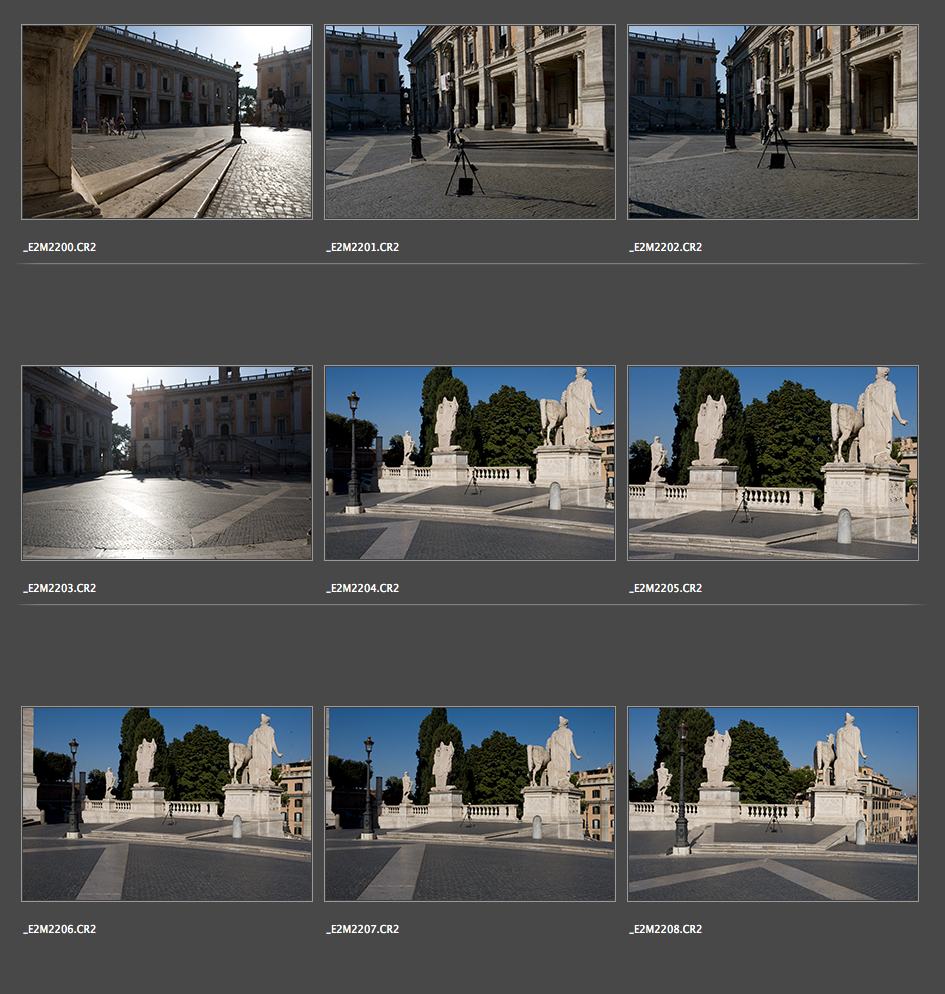Viewport: 945px width, 994px height.
Task: Select thumbnail image of _E2M2201.CR2
Action: (x=469, y=122)
